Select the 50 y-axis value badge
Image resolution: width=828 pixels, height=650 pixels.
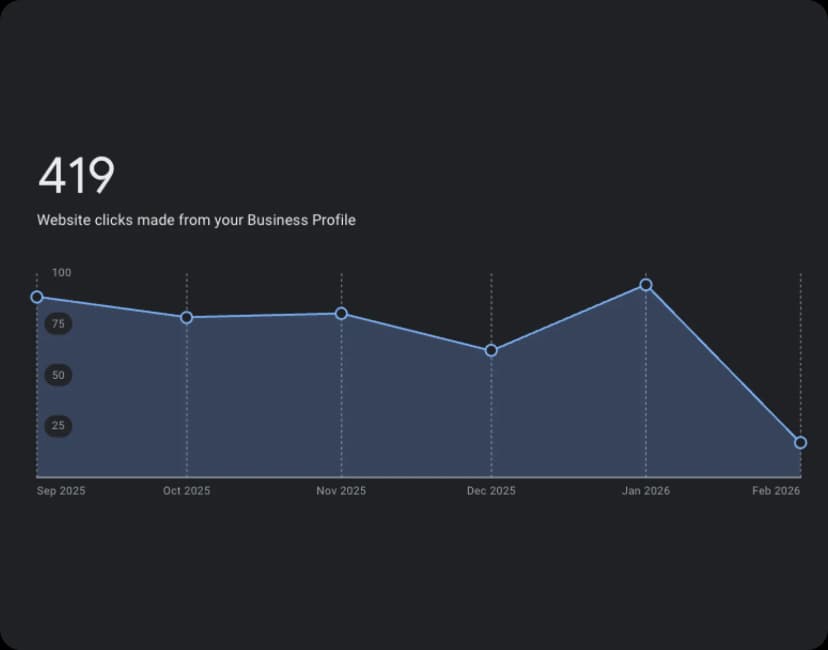[58, 375]
